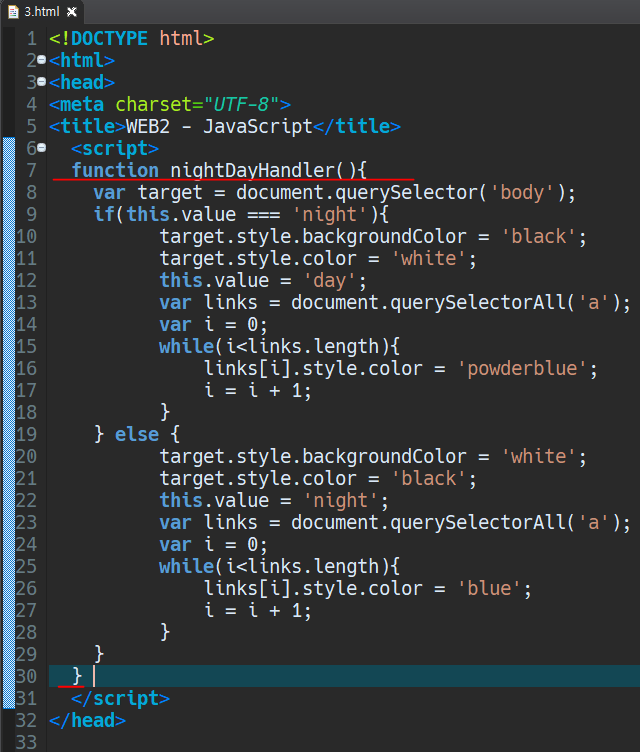This screenshot has width=640, height=752.
Task: Click the if keyword on line 9
Action: point(104,215)
